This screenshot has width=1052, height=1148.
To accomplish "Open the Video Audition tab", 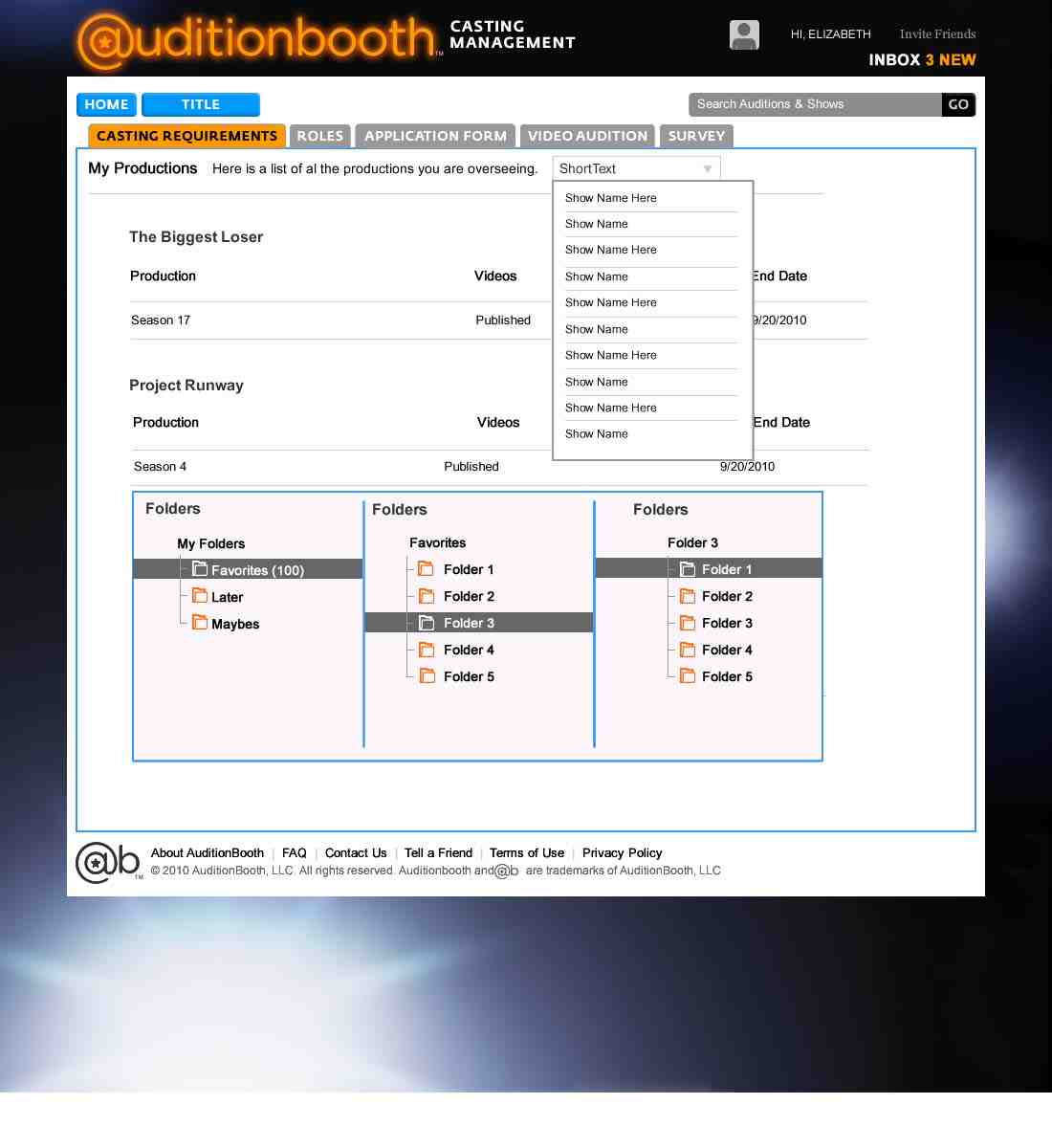I will click(587, 136).
